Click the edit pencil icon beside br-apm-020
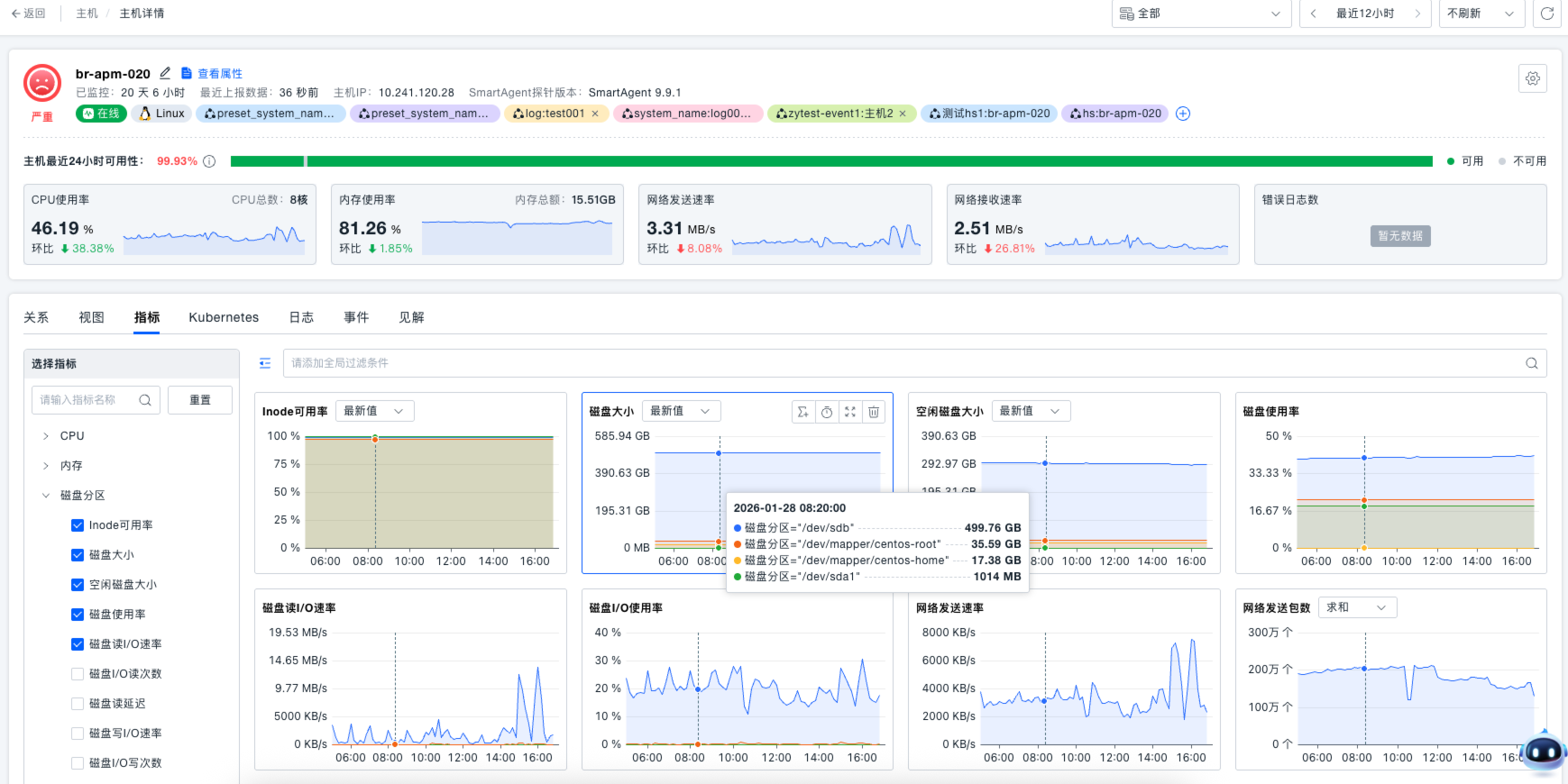 click(x=165, y=74)
